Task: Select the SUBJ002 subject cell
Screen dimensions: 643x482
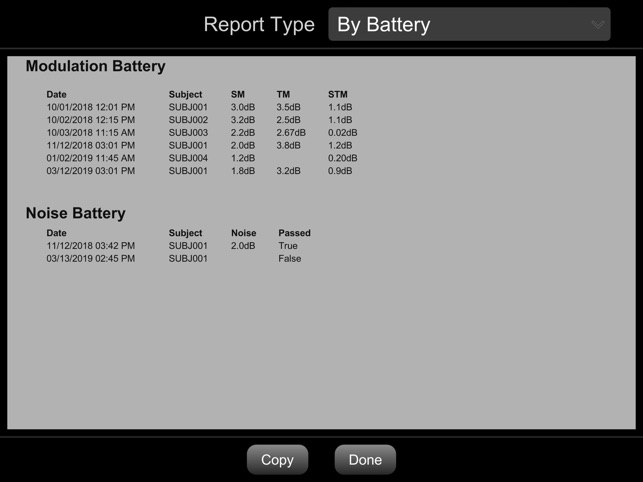Action: coord(188,120)
